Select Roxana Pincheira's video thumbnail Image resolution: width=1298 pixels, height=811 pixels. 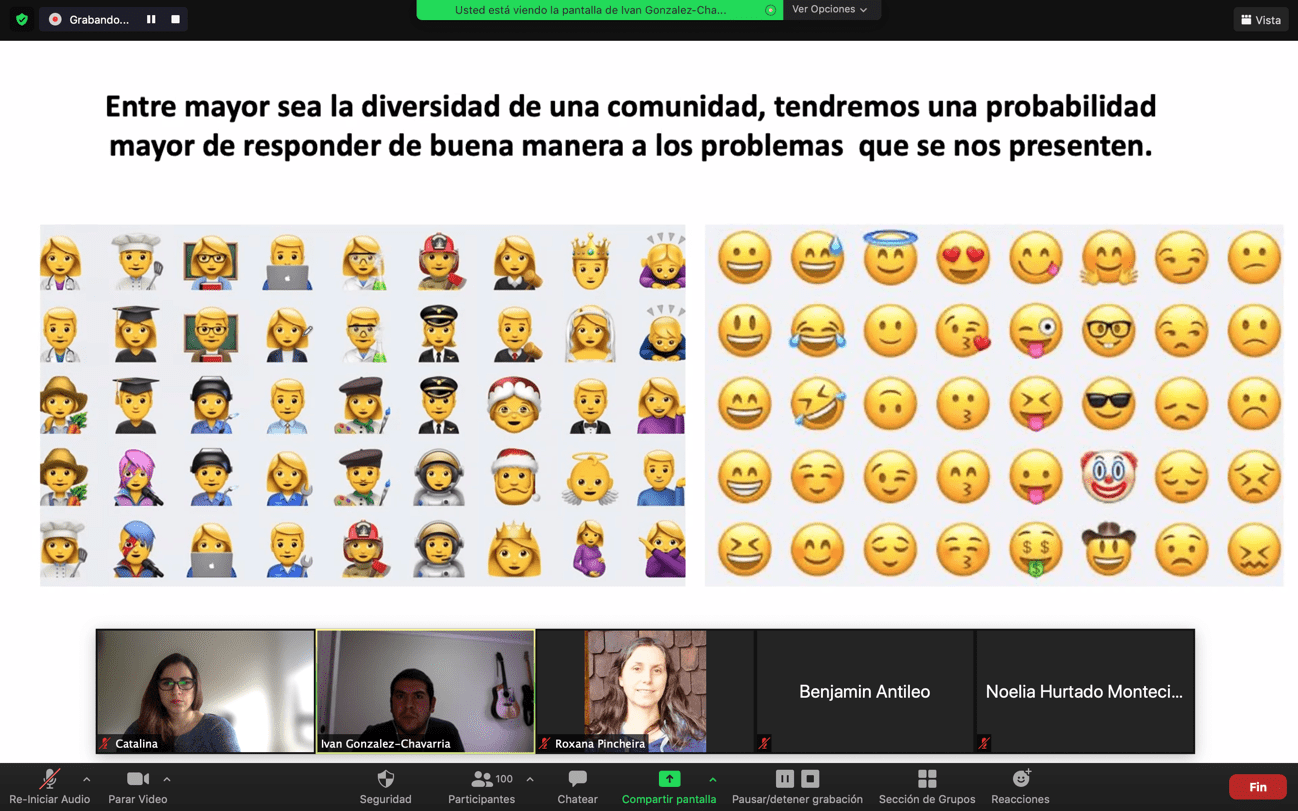point(645,691)
